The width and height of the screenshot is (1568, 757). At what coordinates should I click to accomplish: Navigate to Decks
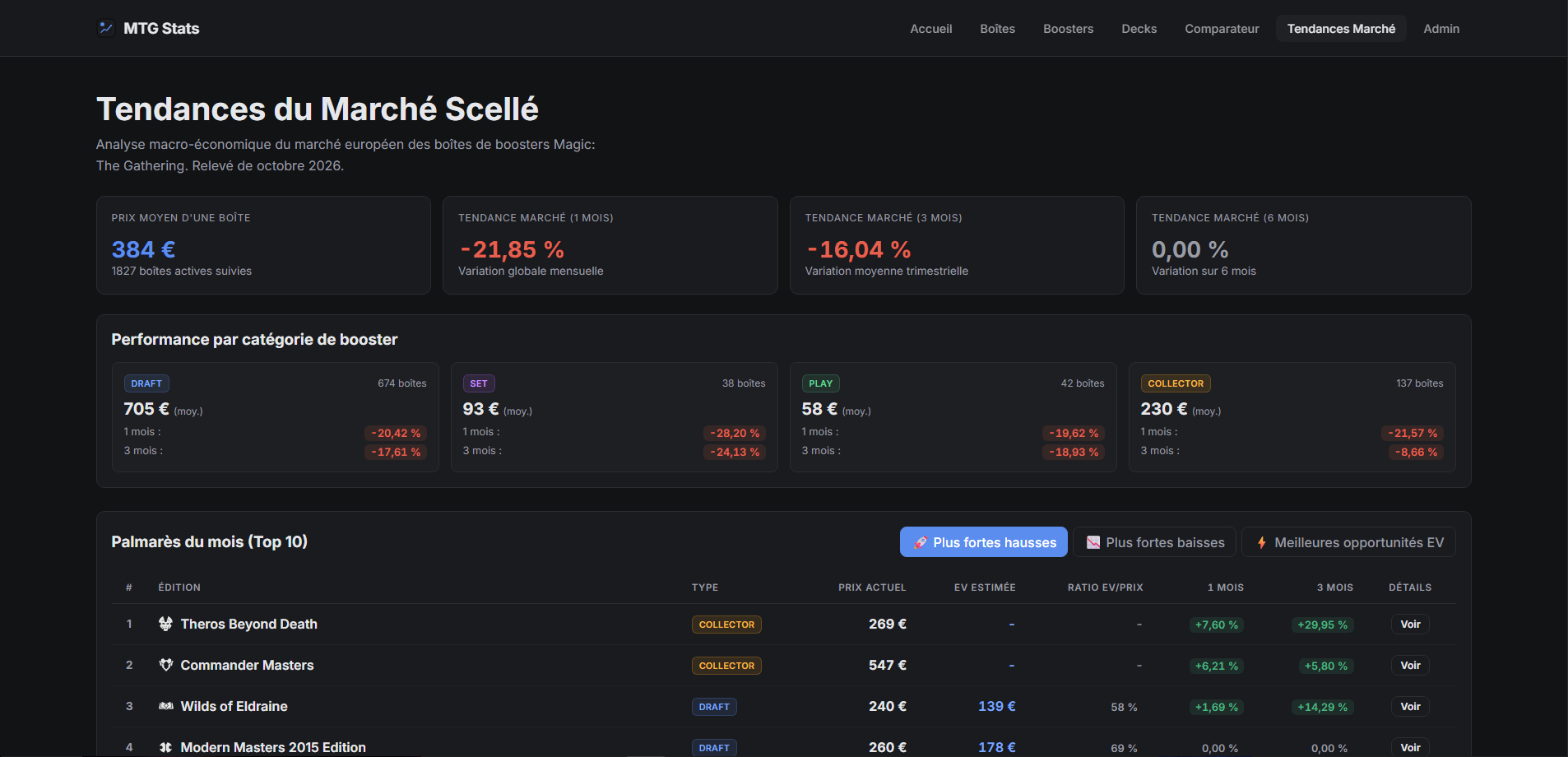[x=1139, y=28]
